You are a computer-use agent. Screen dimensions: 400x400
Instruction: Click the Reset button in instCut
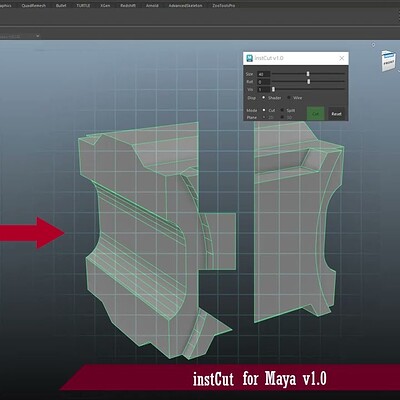click(x=336, y=114)
